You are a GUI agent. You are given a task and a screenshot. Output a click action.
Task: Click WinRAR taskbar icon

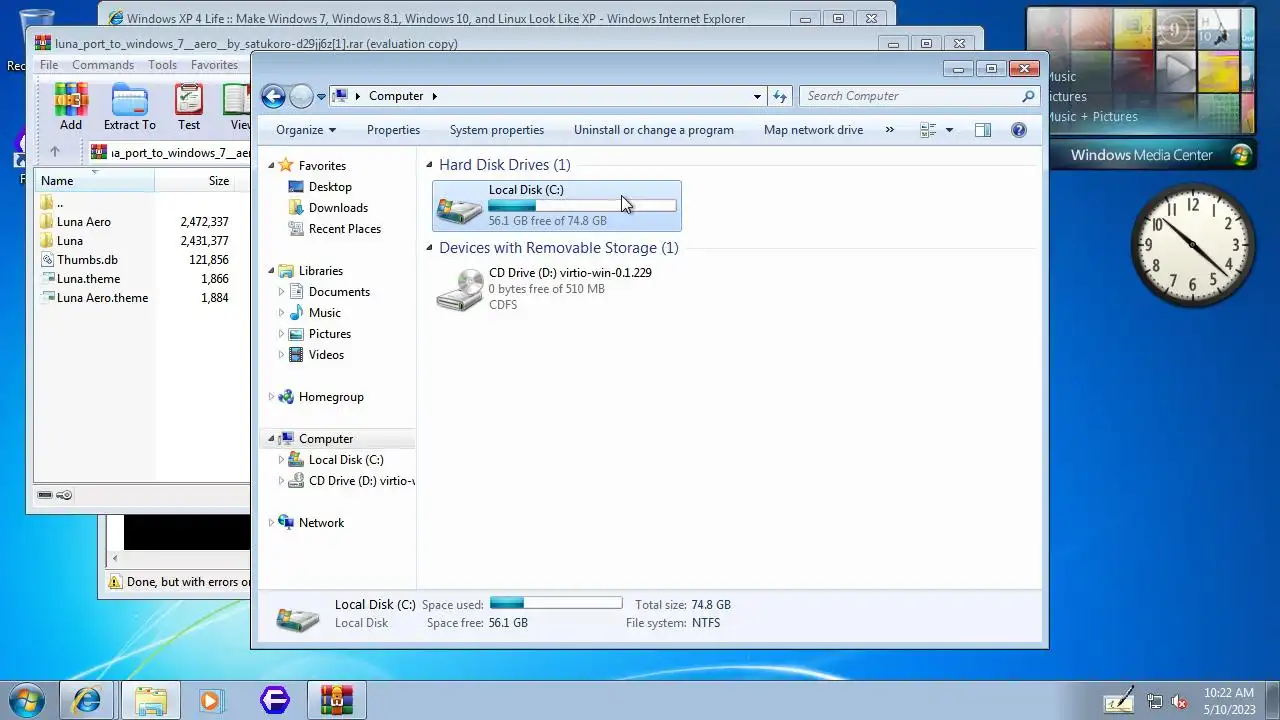(337, 700)
